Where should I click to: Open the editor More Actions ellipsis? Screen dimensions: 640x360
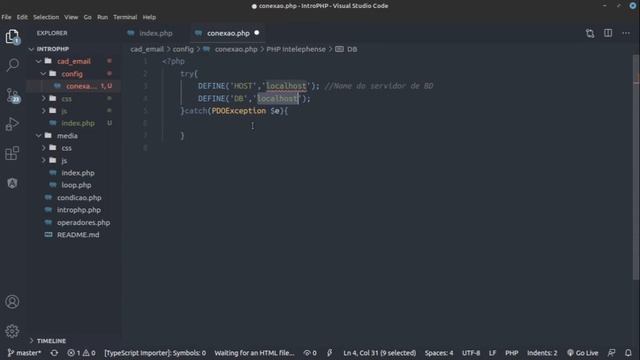(x=626, y=33)
